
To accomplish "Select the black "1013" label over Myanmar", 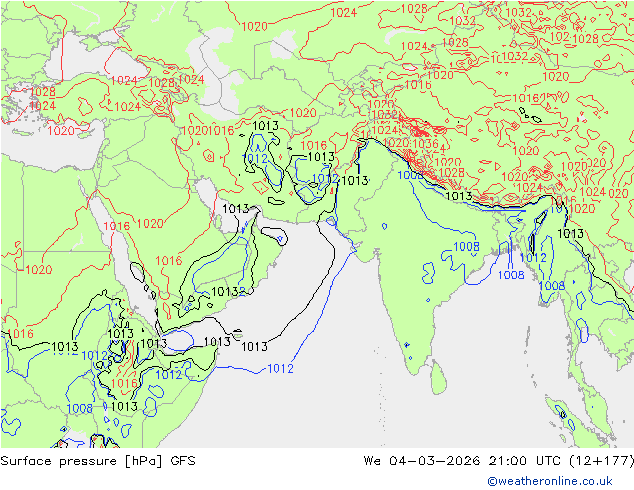I will click(x=570, y=233).
